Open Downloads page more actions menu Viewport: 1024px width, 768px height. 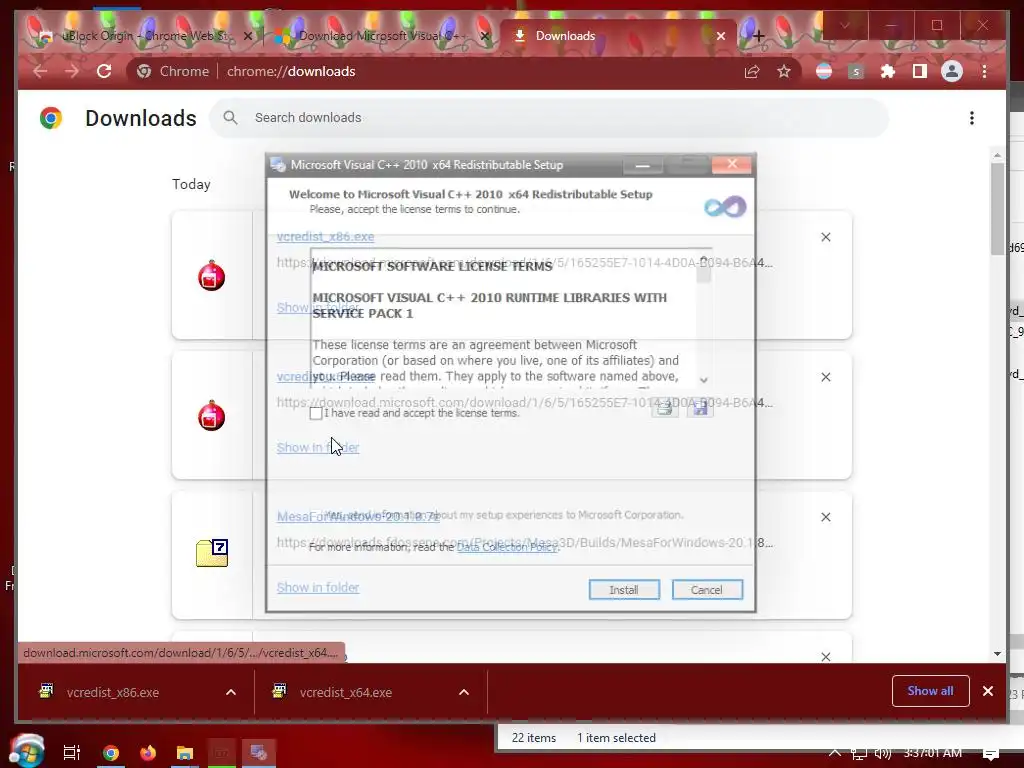point(972,118)
